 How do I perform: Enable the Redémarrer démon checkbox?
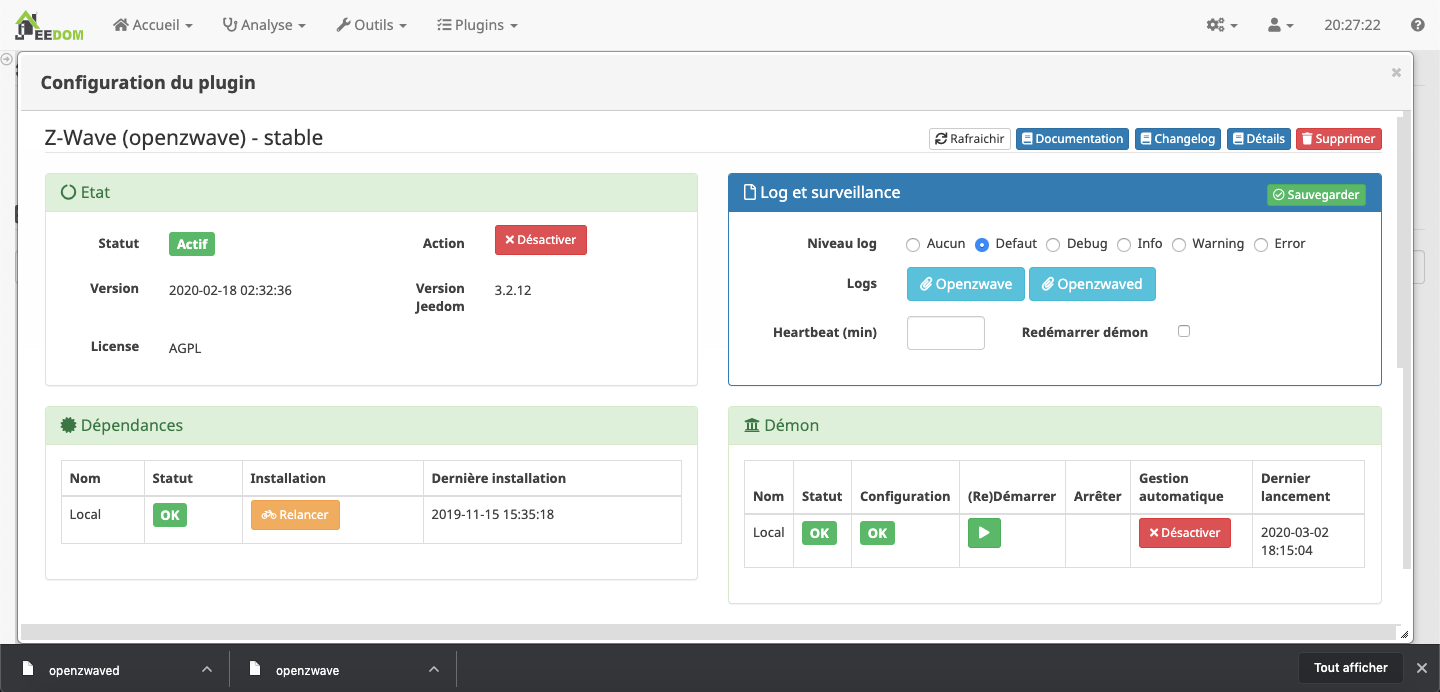click(1184, 331)
